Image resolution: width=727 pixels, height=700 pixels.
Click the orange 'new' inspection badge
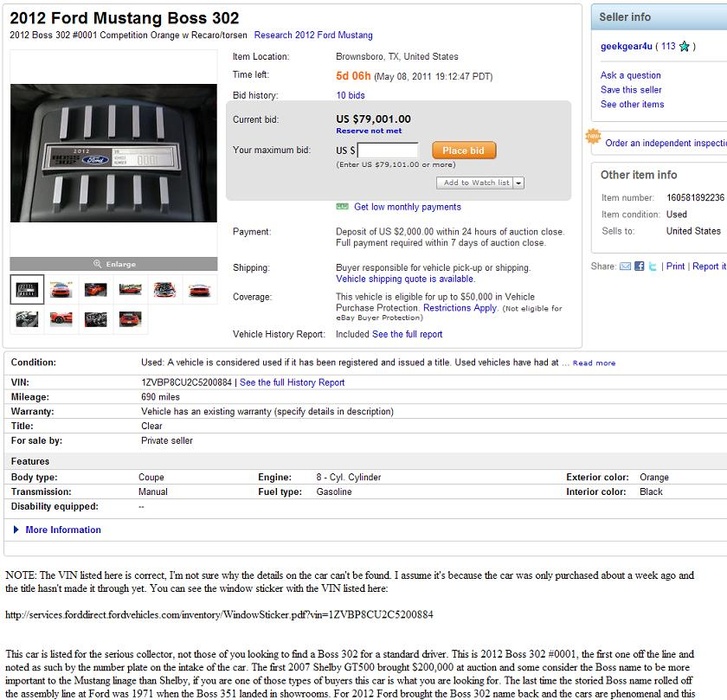click(x=593, y=138)
